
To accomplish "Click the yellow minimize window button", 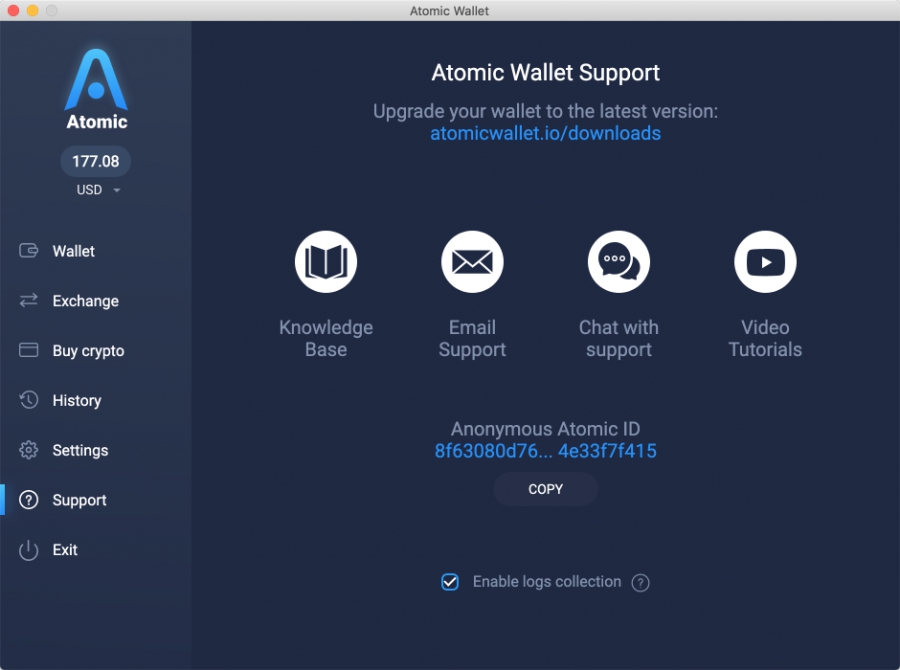I will tap(33, 10).
